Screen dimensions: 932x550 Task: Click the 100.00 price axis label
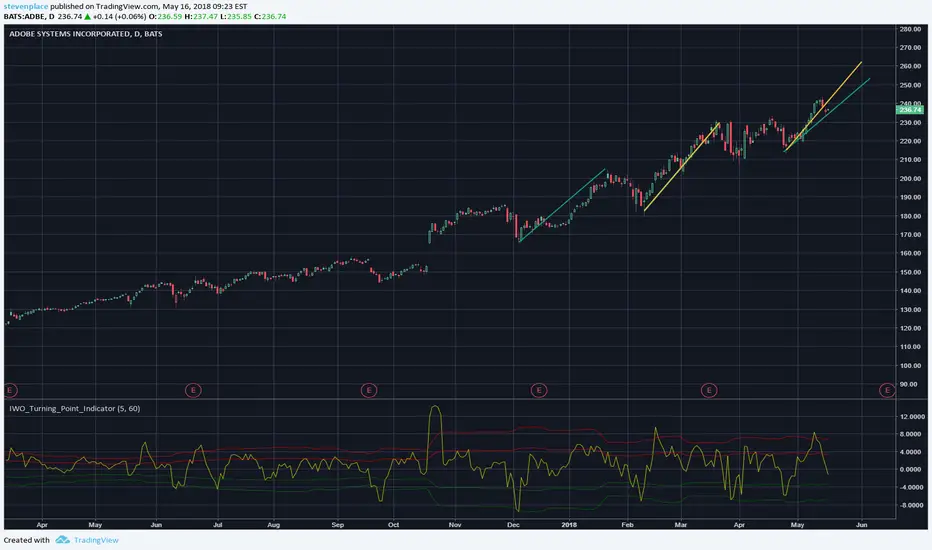click(910, 366)
